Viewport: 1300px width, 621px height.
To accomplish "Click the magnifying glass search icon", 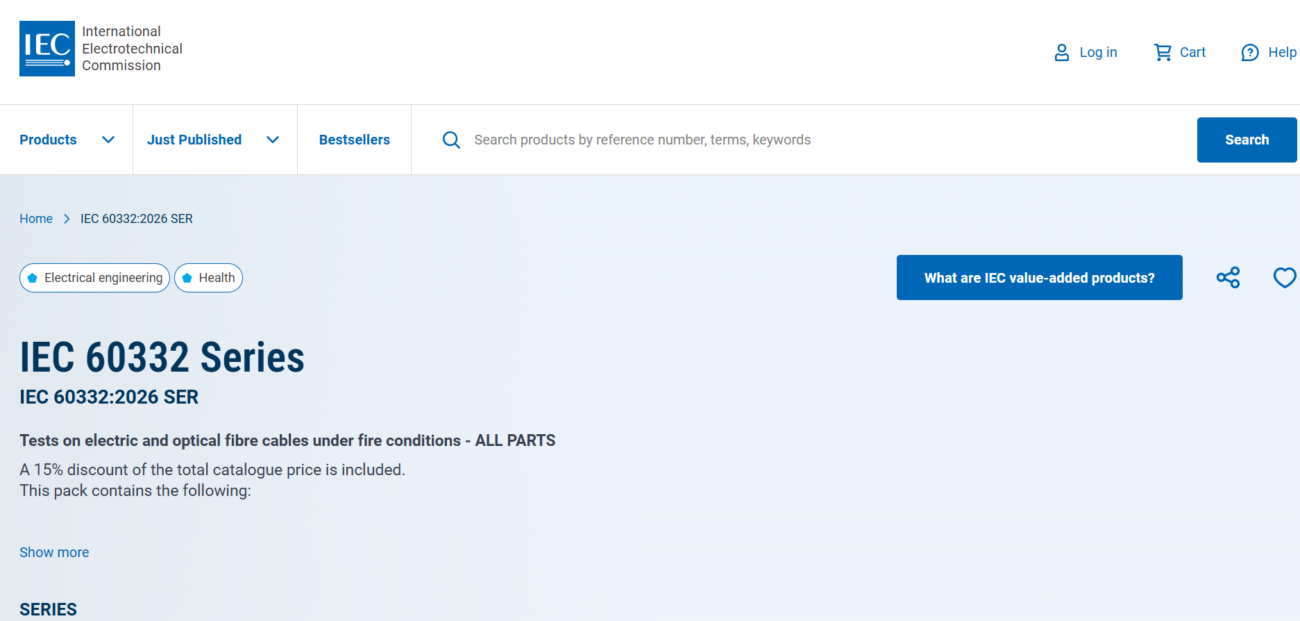I will point(451,140).
